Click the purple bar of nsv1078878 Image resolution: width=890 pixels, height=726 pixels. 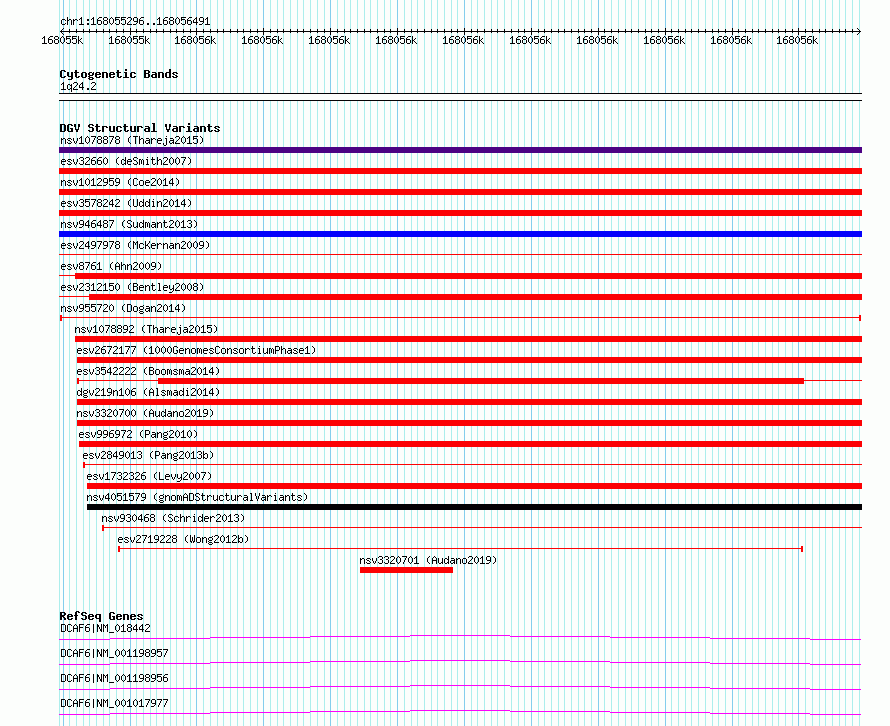[x=460, y=150]
